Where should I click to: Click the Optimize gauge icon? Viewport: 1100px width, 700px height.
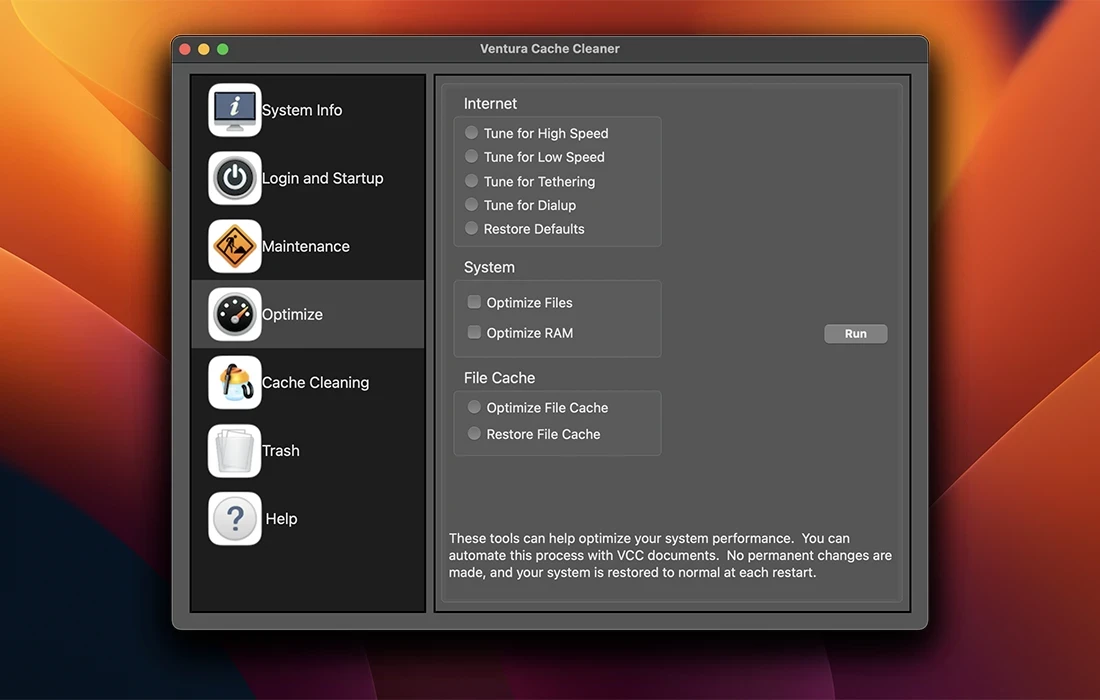coord(235,314)
